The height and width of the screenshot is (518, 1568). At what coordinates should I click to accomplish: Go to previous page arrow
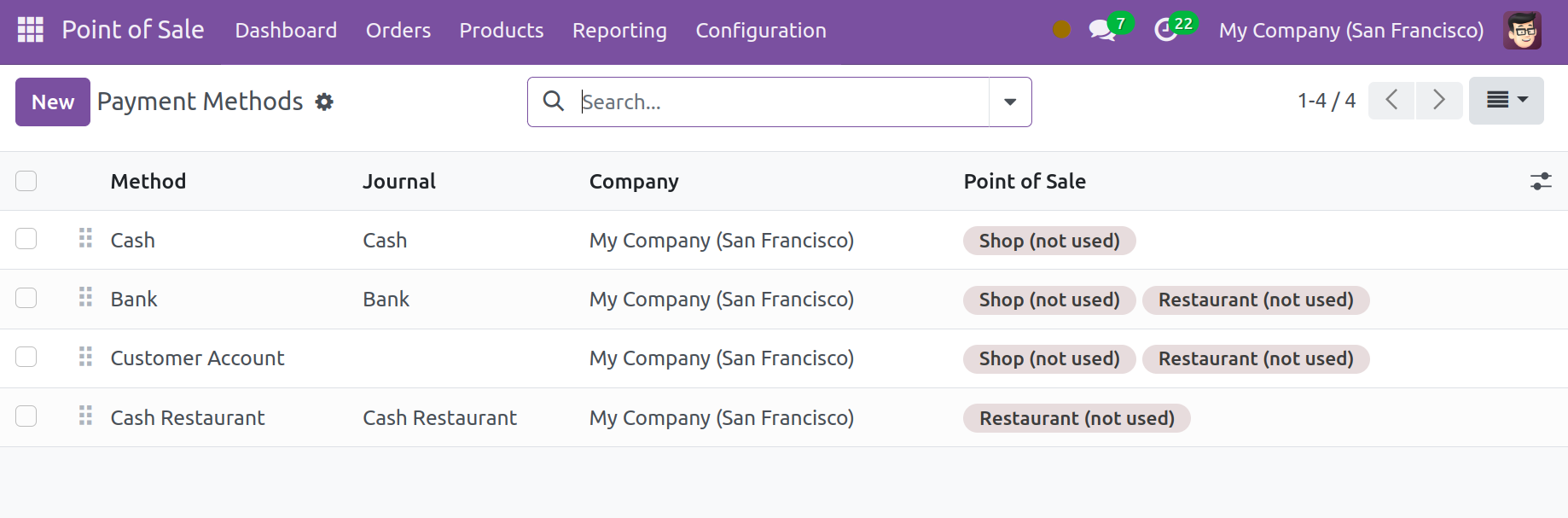(x=1391, y=101)
